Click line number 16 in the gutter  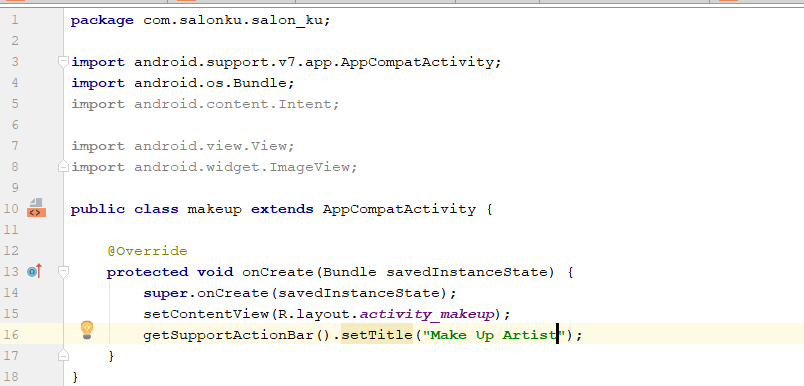click(x=11, y=335)
